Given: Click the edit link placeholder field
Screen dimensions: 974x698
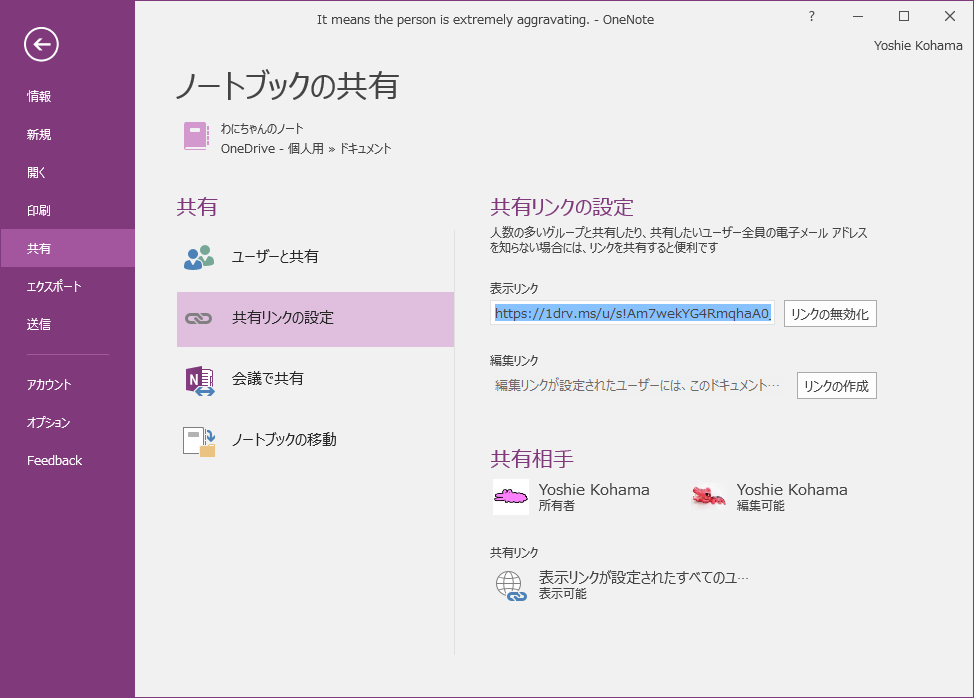Looking at the screenshot, I should (637, 385).
